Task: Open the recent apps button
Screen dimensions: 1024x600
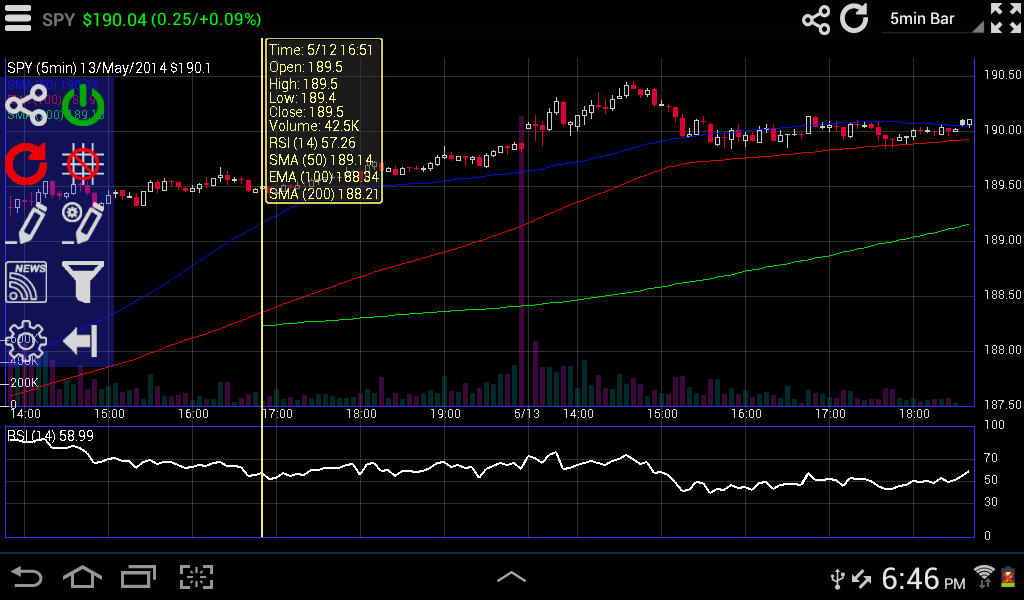Action: 138,577
